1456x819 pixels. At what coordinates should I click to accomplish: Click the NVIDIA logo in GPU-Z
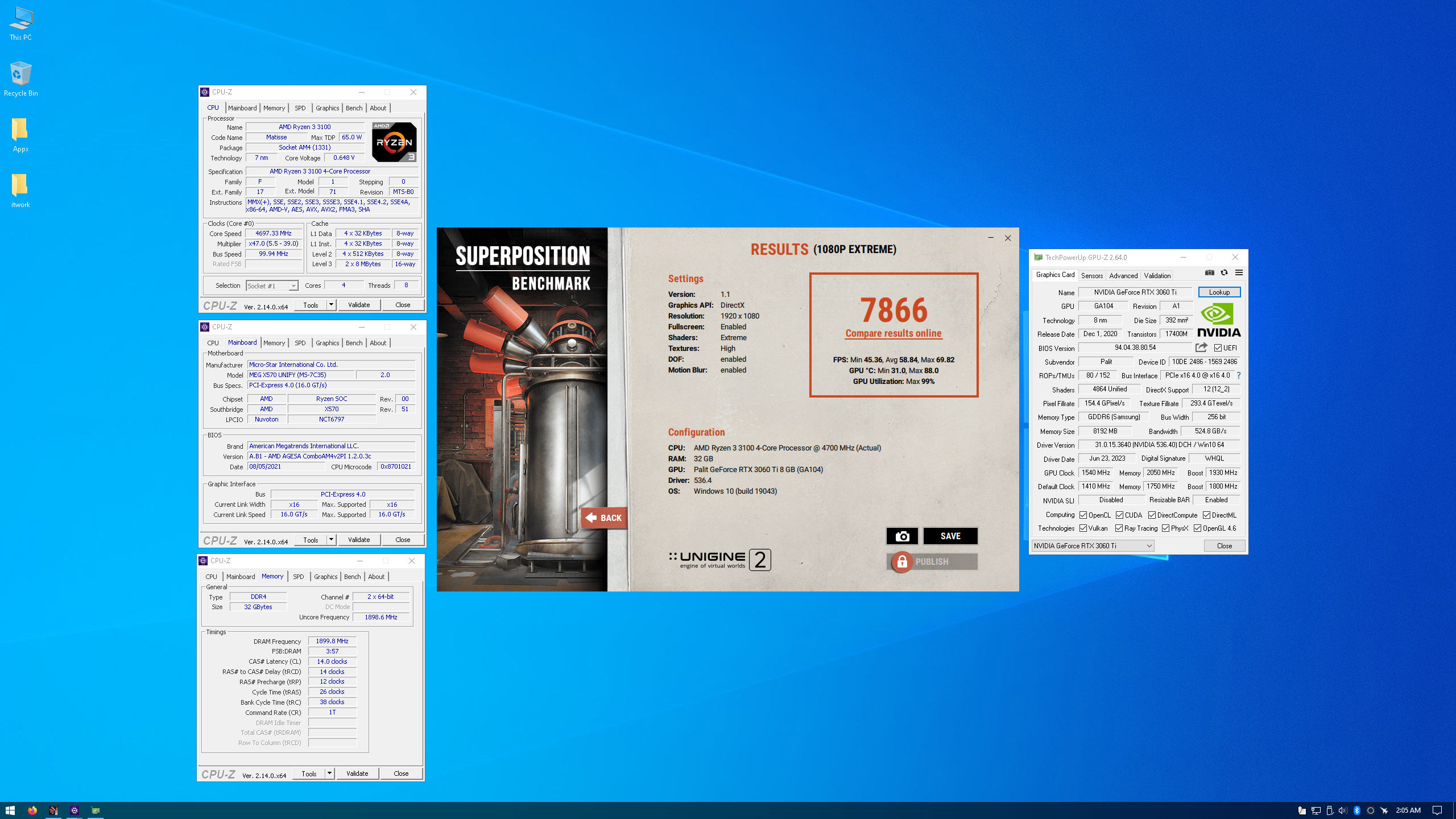[1219, 320]
